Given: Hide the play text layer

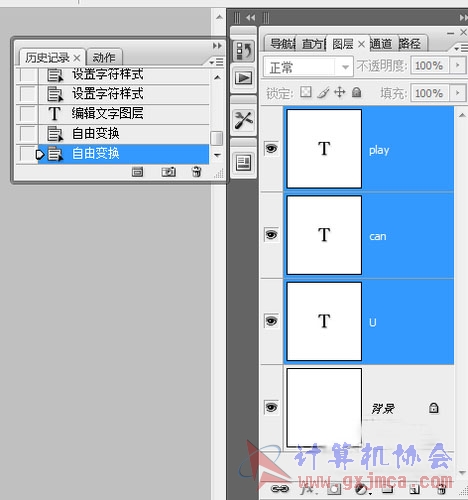Looking at the screenshot, I should coord(271,148).
